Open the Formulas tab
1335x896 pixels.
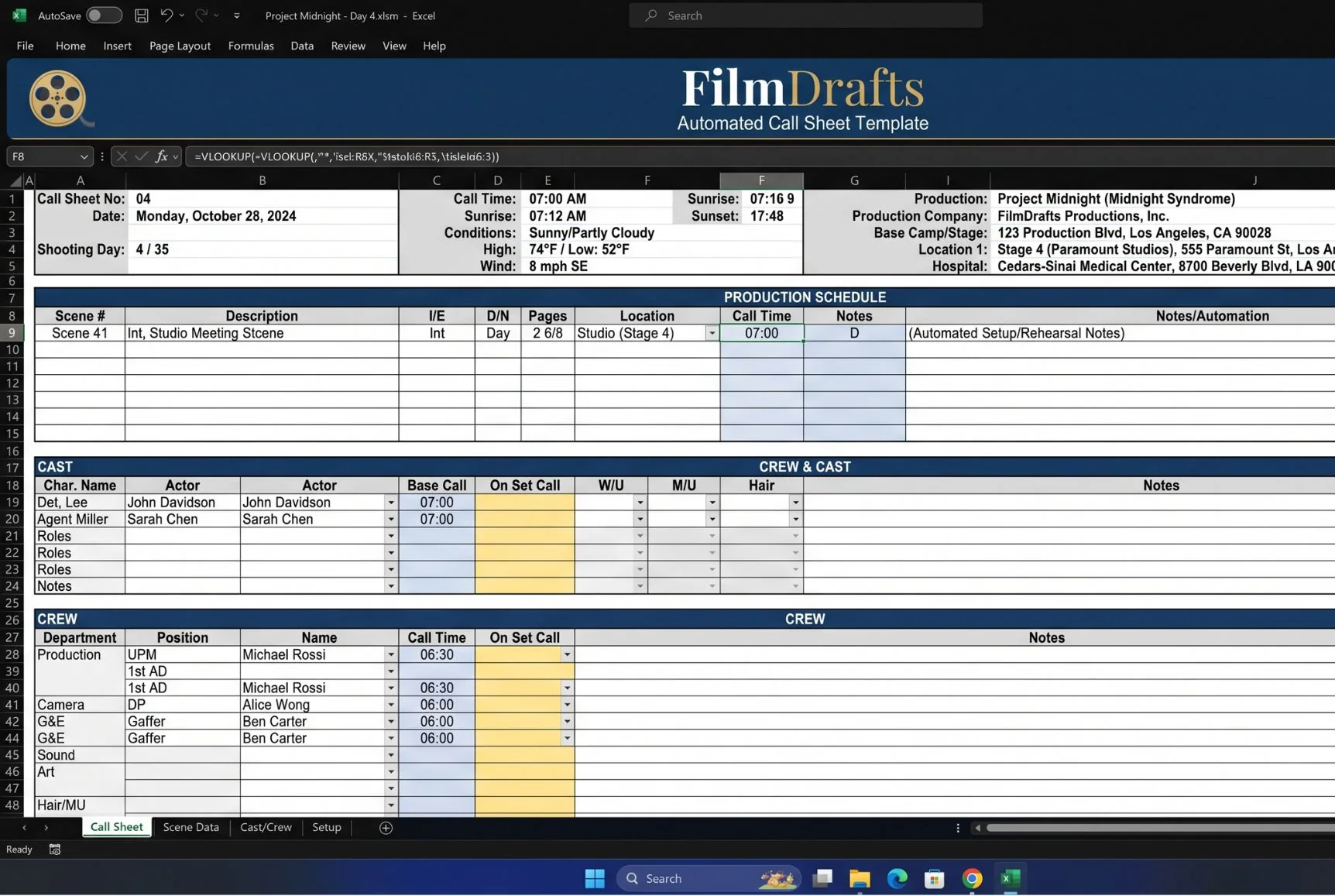pos(251,46)
